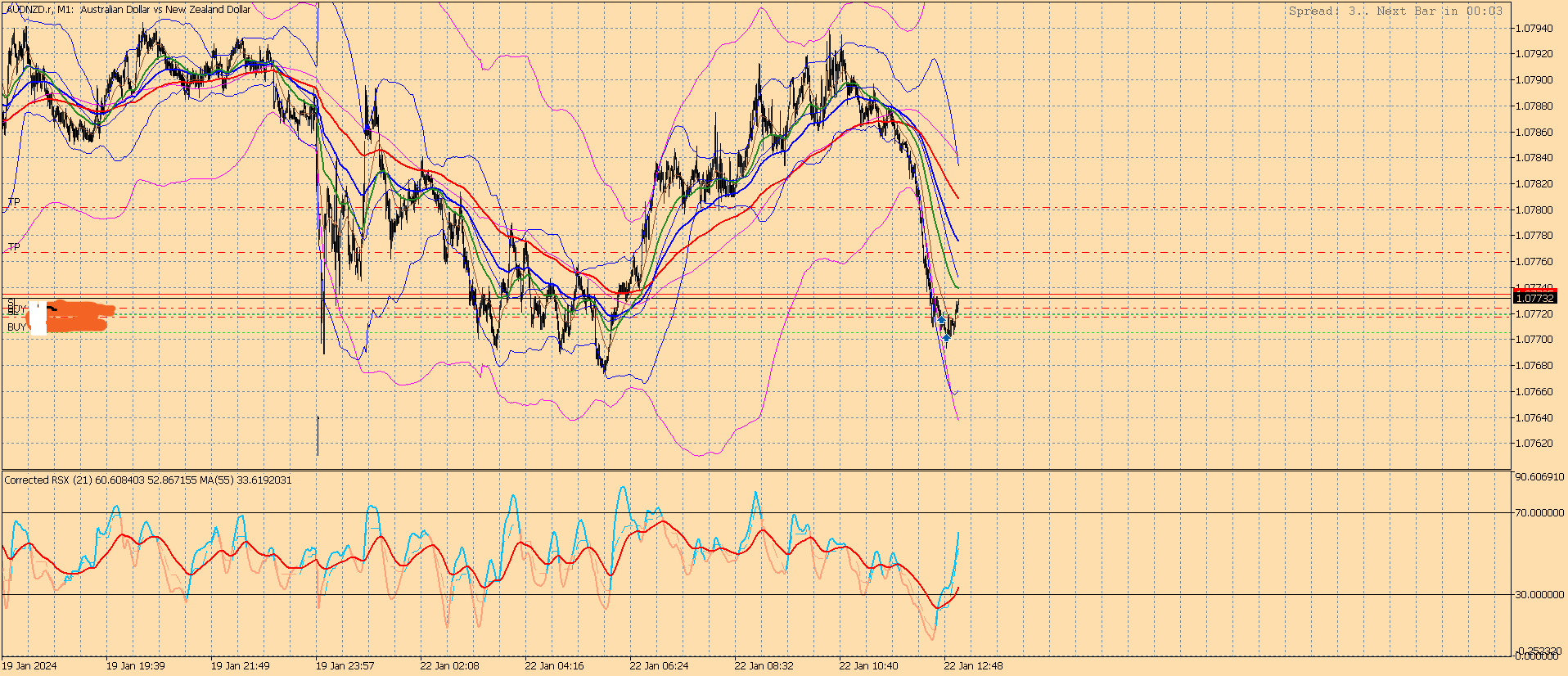Click the 1.07700 price axis label
1568x676 pixels.
[1534, 340]
